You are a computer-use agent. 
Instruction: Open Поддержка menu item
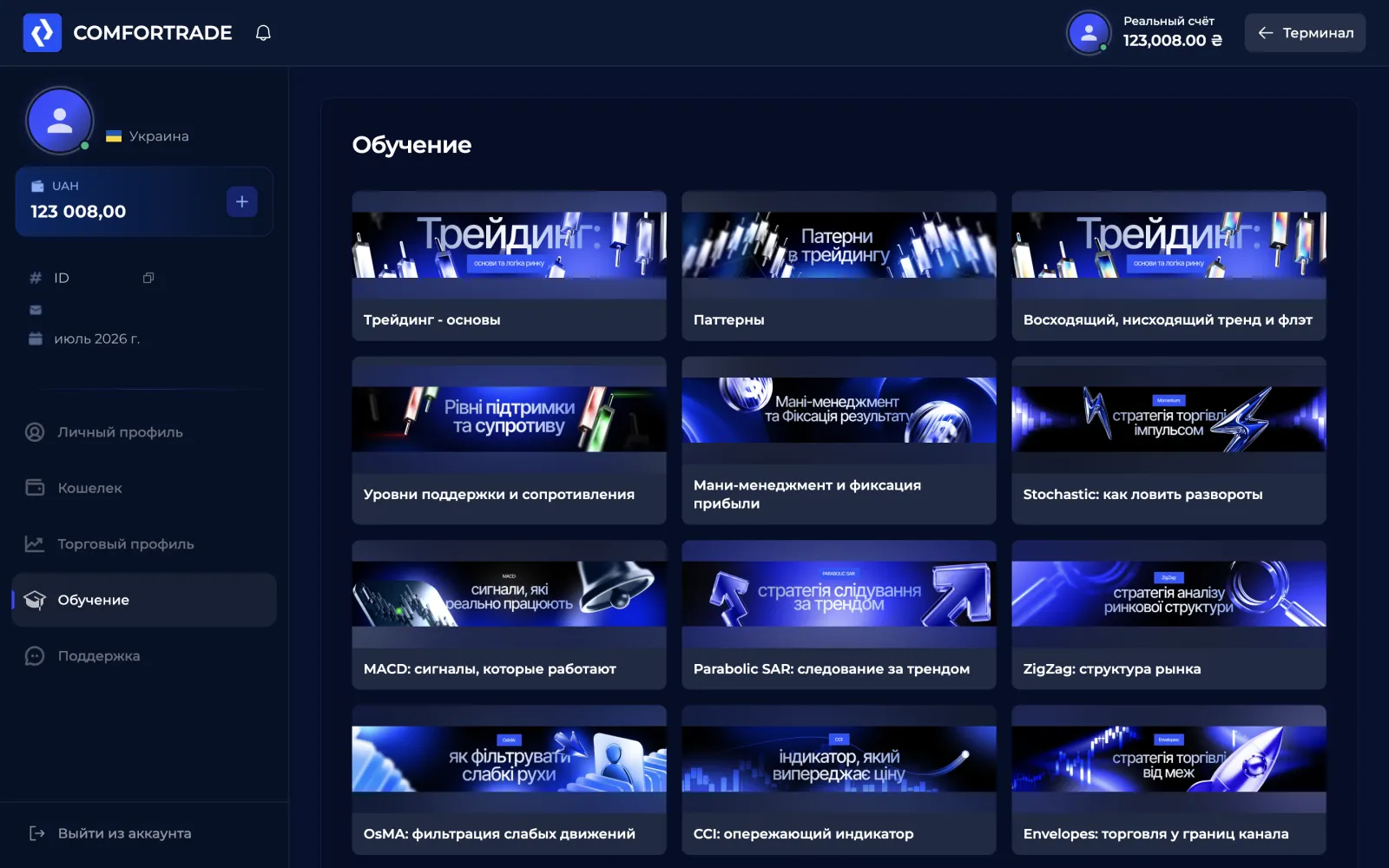(x=144, y=656)
